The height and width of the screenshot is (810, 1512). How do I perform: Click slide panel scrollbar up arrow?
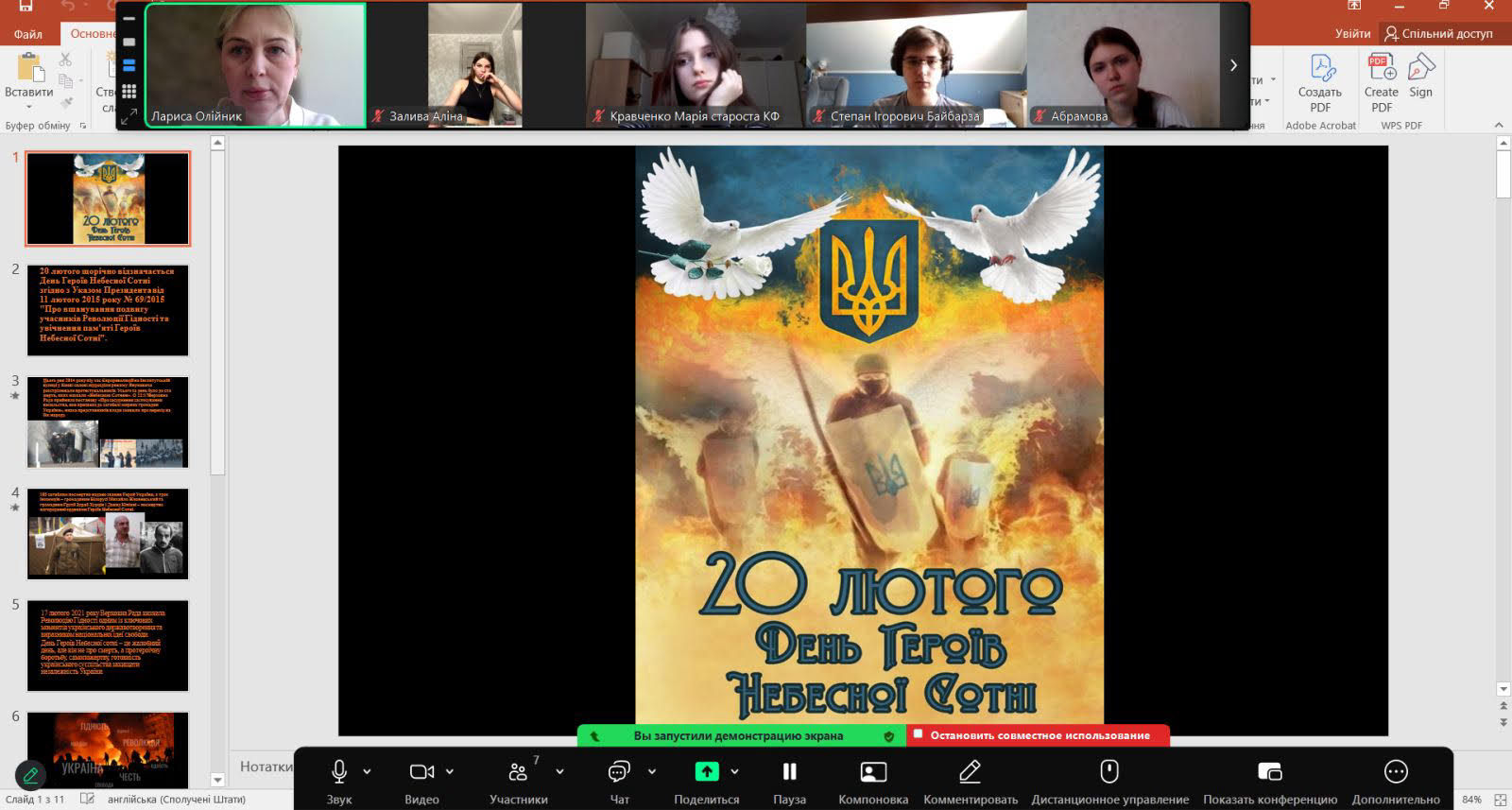217,143
